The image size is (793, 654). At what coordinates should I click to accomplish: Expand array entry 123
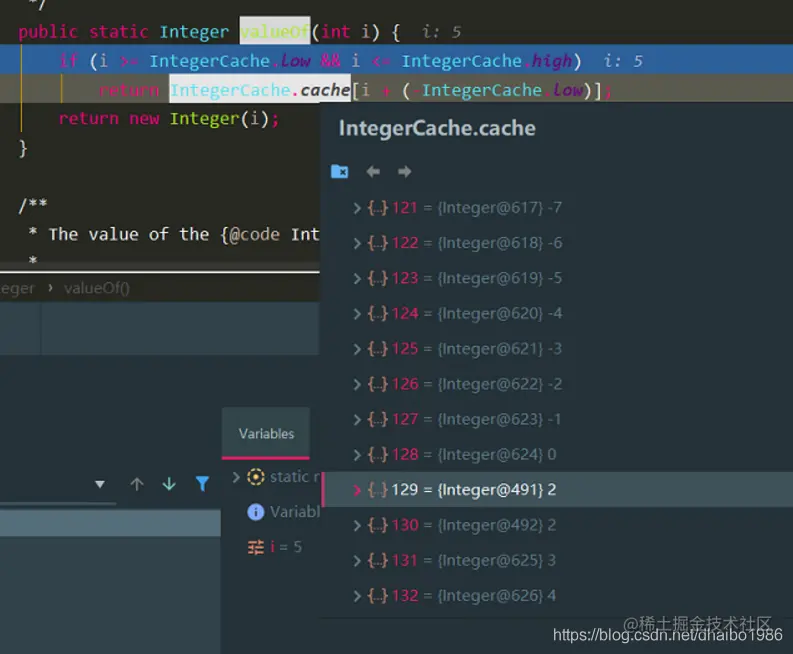point(357,278)
